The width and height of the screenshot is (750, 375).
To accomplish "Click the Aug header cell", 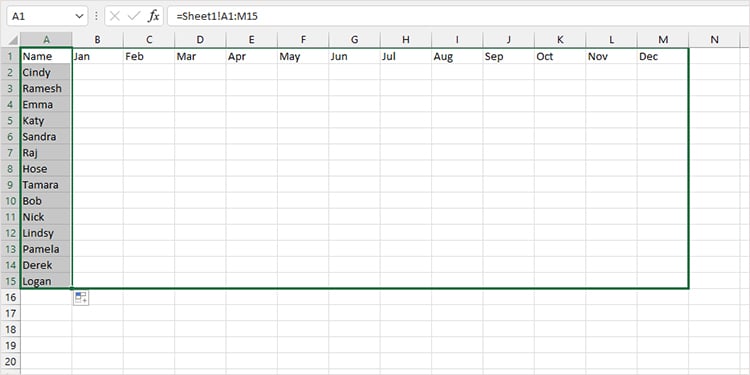I will (458, 56).
